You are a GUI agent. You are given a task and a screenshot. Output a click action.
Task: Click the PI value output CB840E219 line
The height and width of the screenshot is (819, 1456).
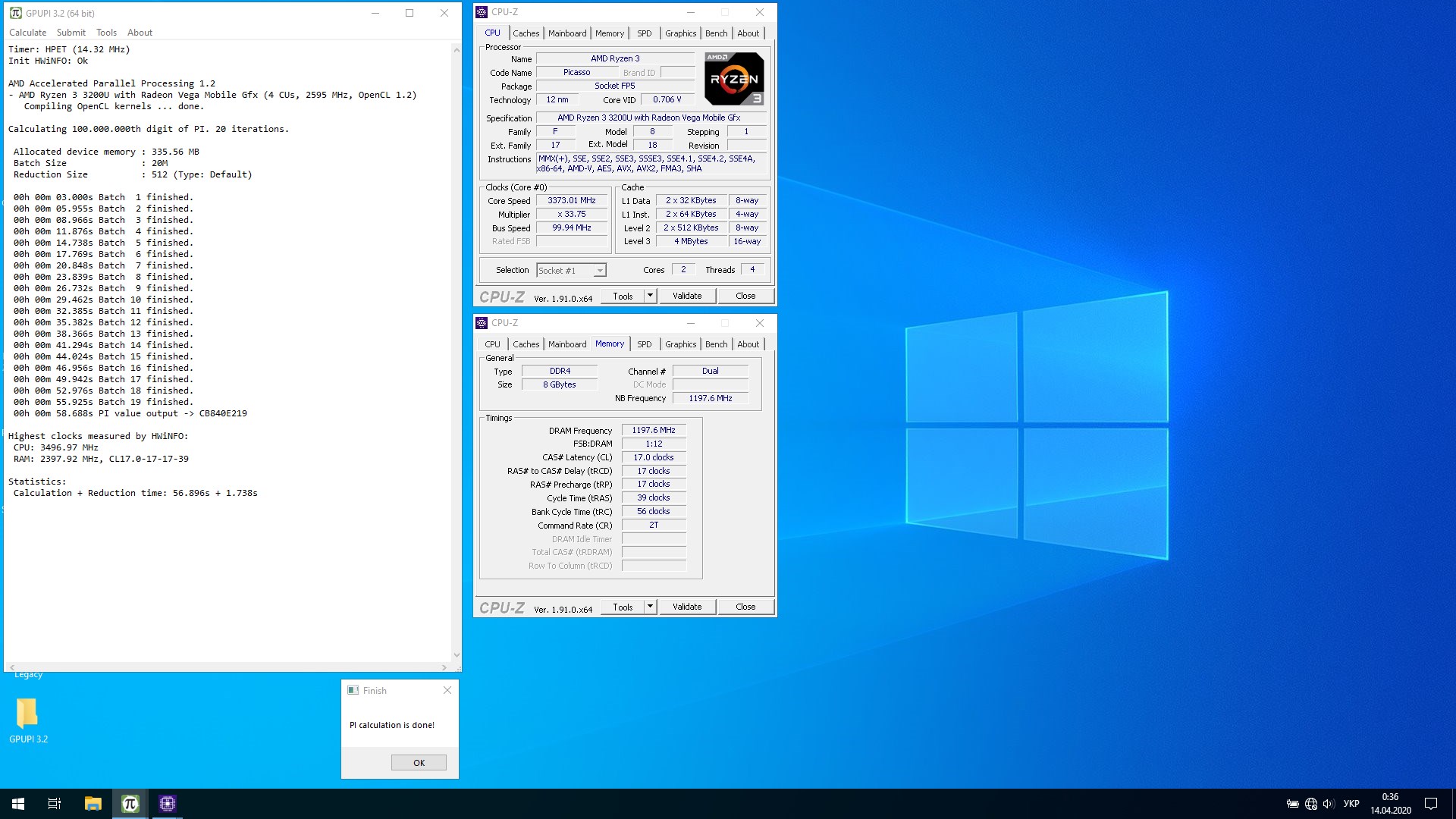130,414
